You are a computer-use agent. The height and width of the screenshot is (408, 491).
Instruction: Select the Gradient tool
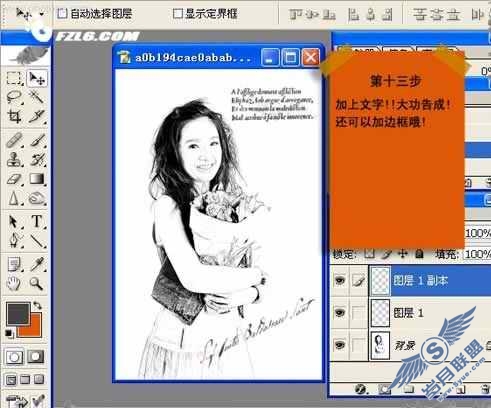[36, 179]
